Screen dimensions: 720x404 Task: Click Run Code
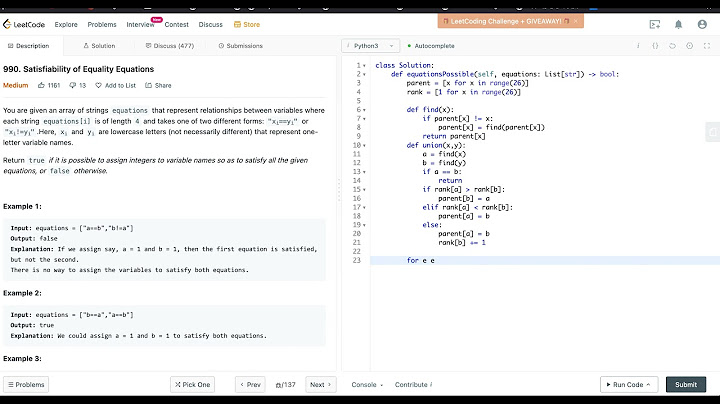click(x=629, y=385)
